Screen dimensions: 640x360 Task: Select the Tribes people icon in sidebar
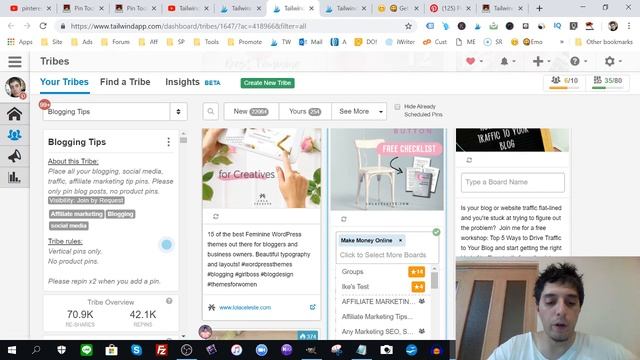pos(14,135)
